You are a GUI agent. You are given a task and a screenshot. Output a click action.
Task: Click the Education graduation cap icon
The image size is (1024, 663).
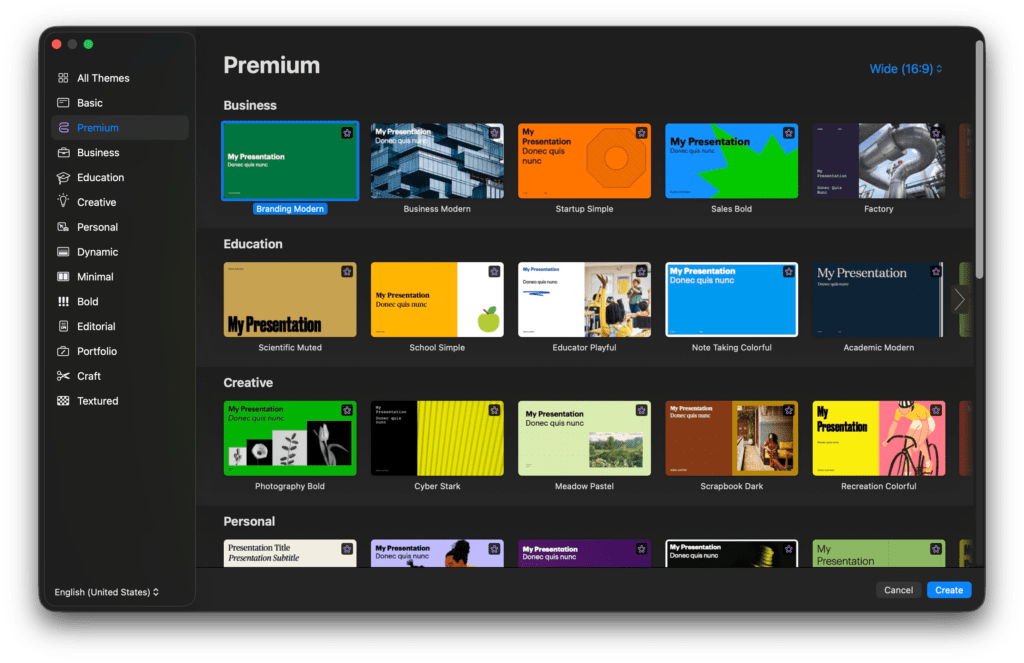point(63,178)
